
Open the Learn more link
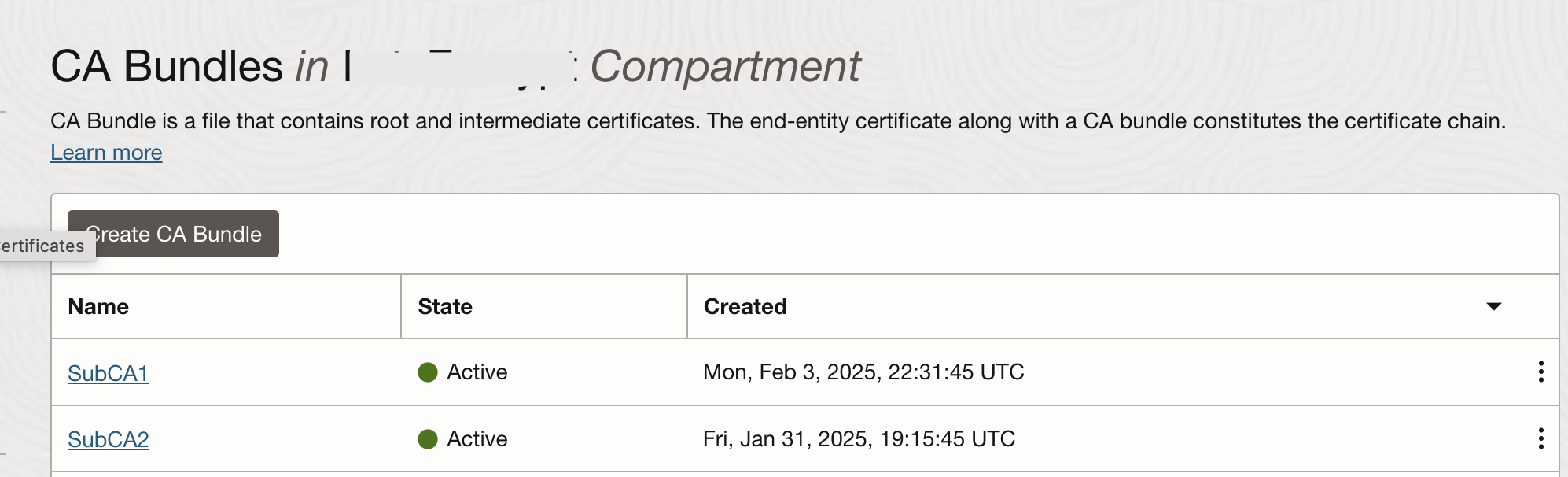(106, 153)
